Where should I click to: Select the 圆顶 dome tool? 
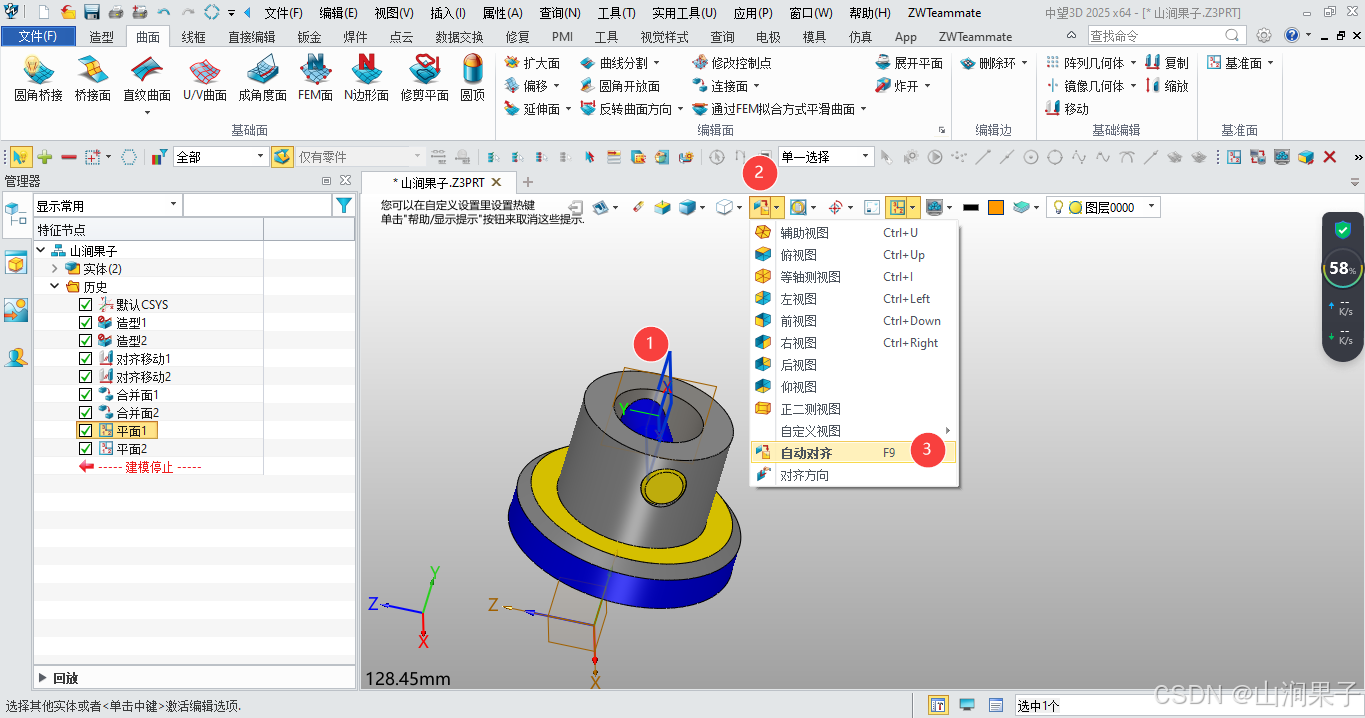(472, 79)
